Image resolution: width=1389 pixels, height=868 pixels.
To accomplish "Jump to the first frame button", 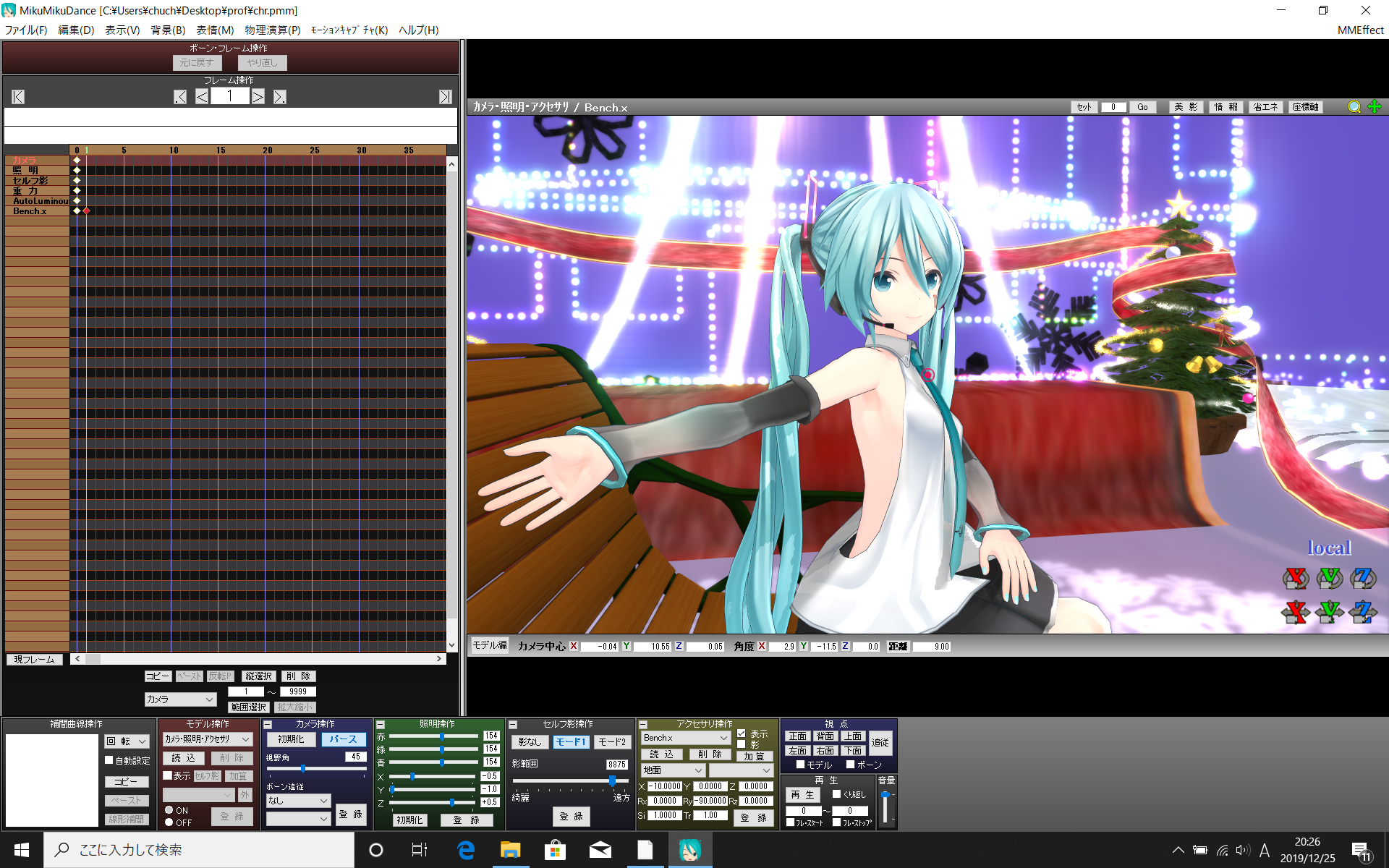I will click(18, 97).
